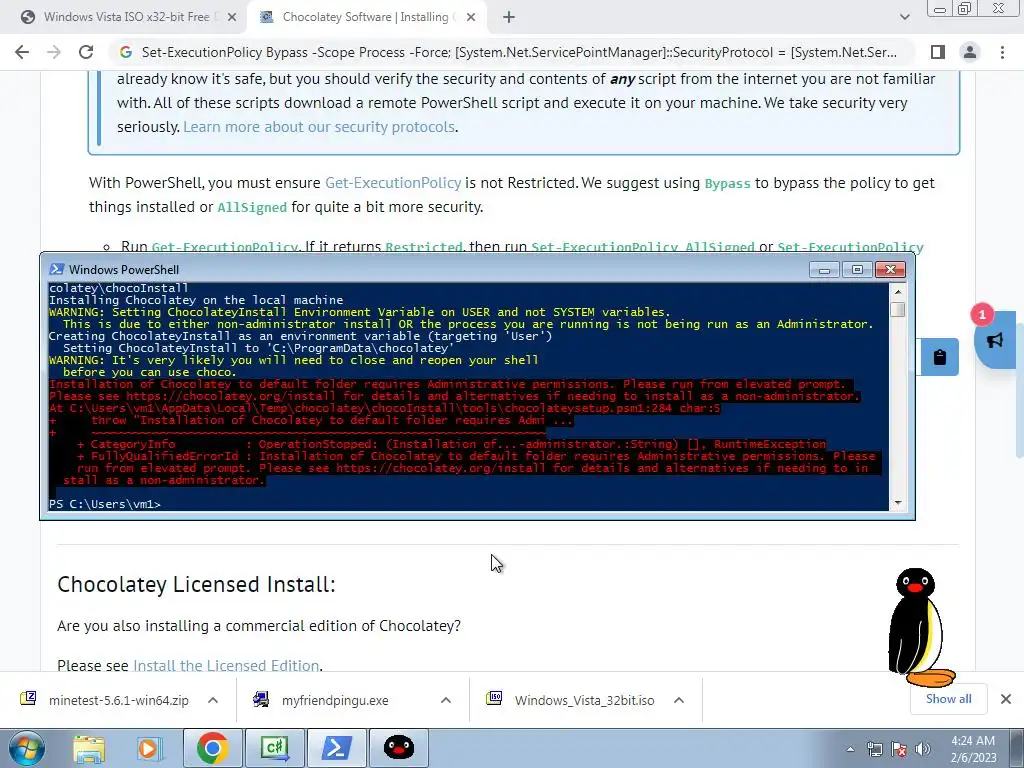Expand options for minetest-5.6.1-win64.zip
This screenshot has width=1024, height=768.
[x=213, y=700]
